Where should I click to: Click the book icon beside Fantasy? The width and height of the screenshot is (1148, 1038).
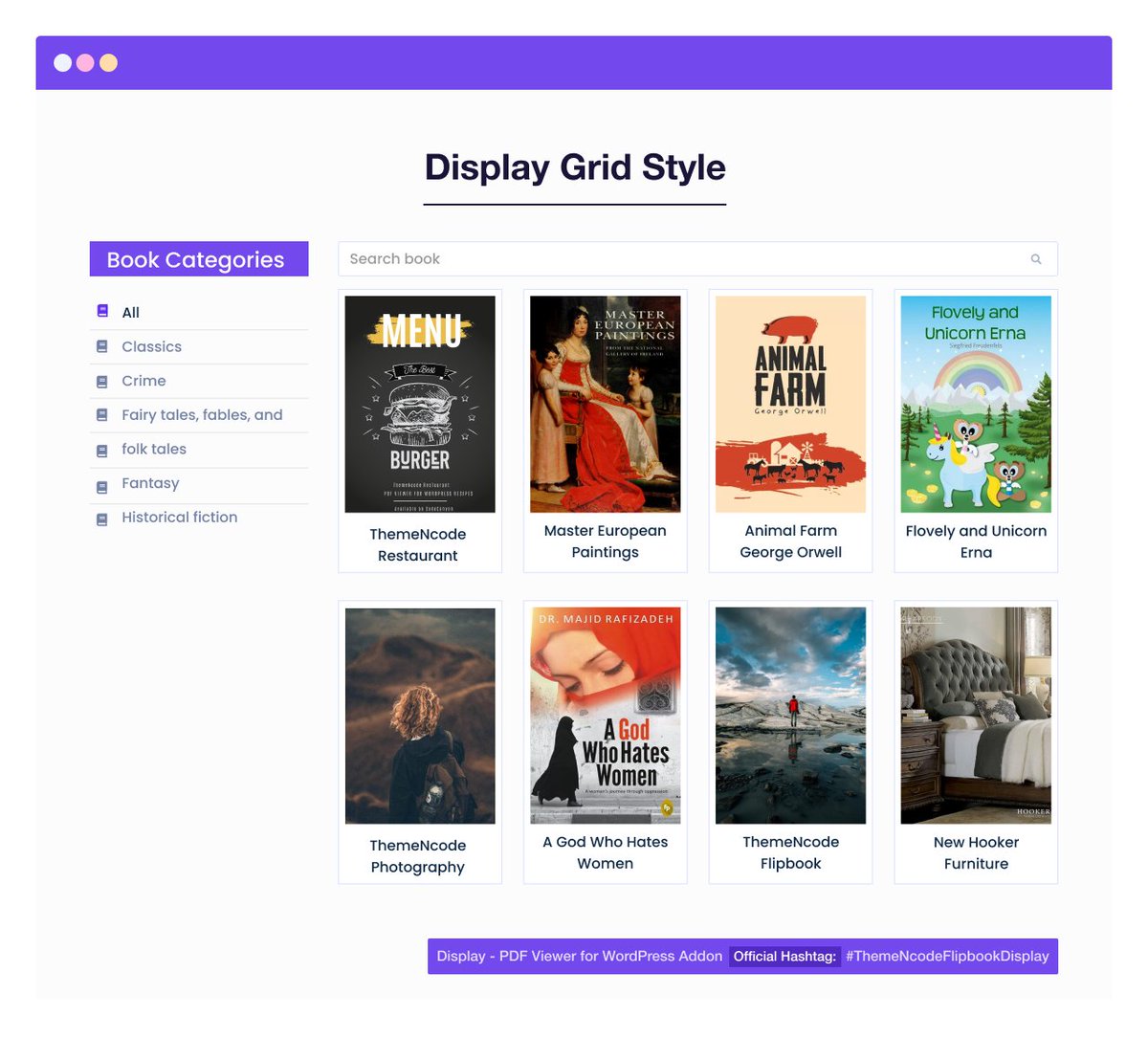tap(102, 487)
